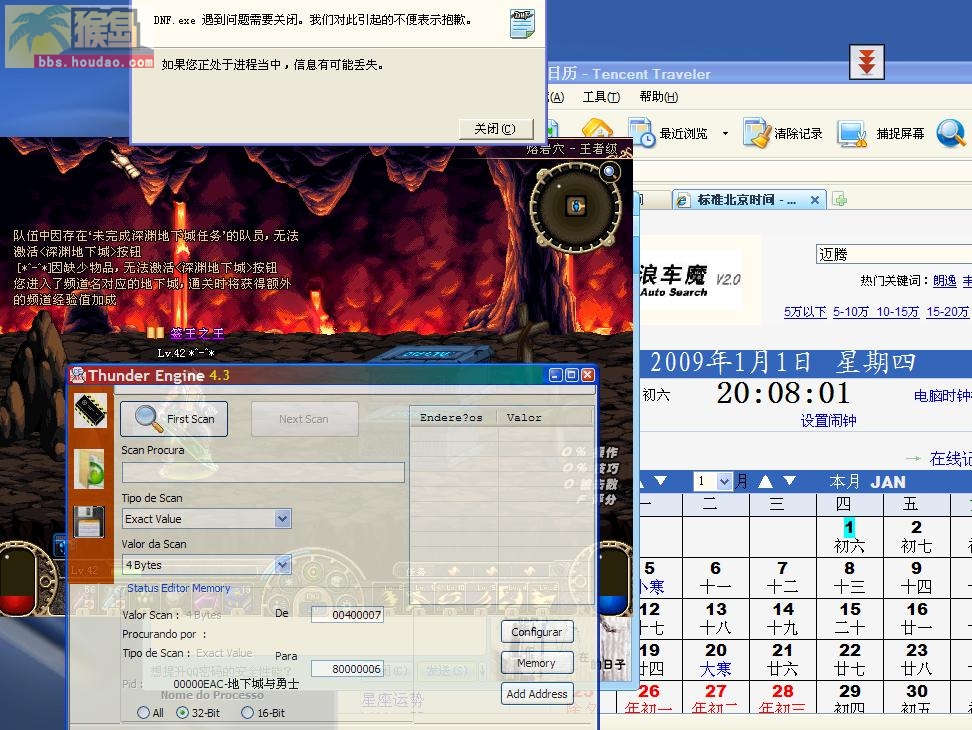The height and width of the screenshot is (730, 972).
Task: Expand the Tipo de Scan dropdown showing Exact Value
Action: click(x=283, y=519)
